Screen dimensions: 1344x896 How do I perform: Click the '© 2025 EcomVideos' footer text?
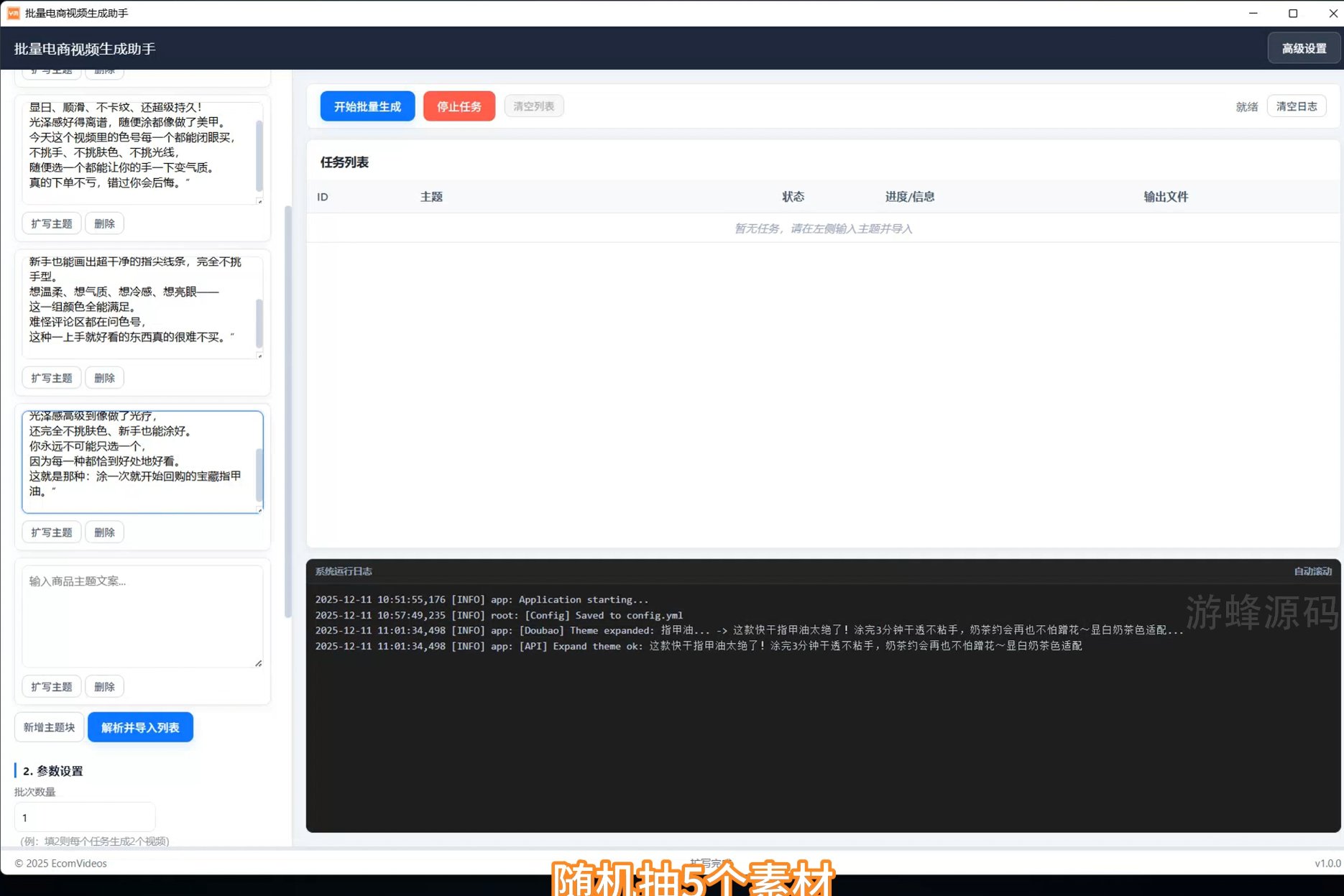[x=61, y=863]
